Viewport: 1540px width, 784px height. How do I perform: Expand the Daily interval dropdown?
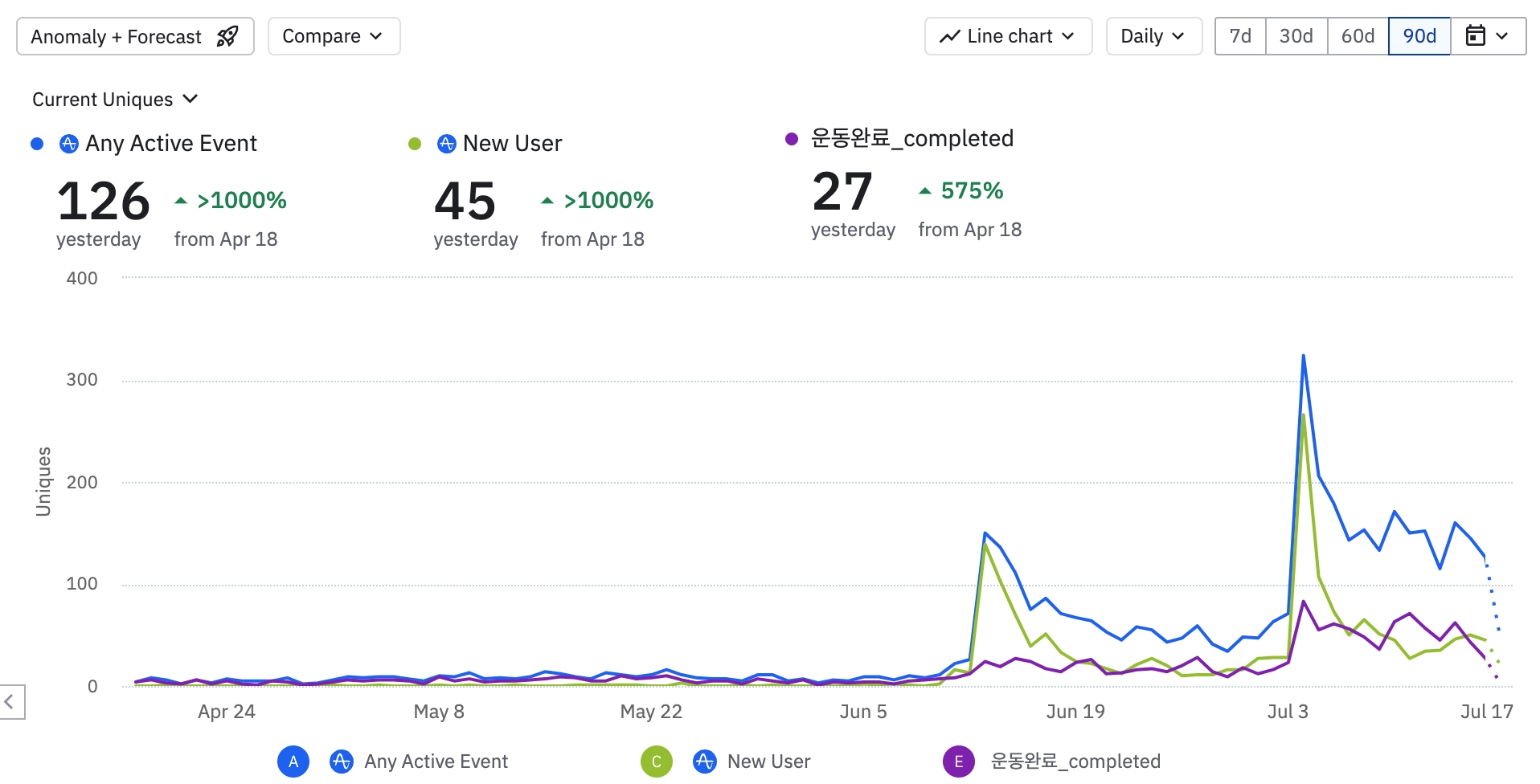click(x=1153, y=36)
